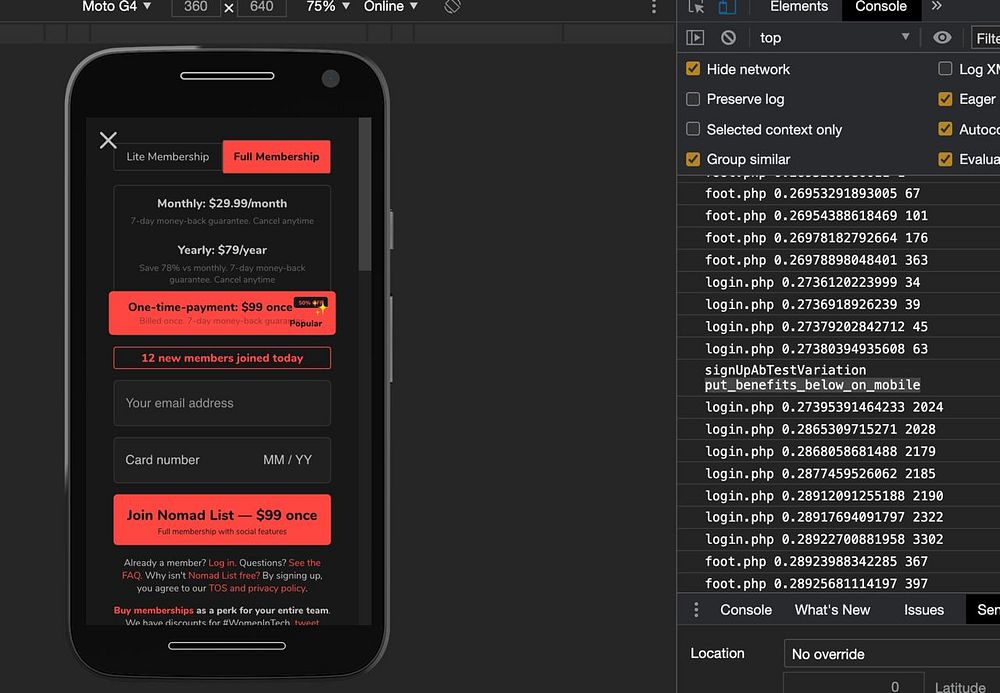Image resolution: width=1000 pixels, height=693 pixels.
Task: Uncheck Hide network checkbox
Action: coord(693,68)
